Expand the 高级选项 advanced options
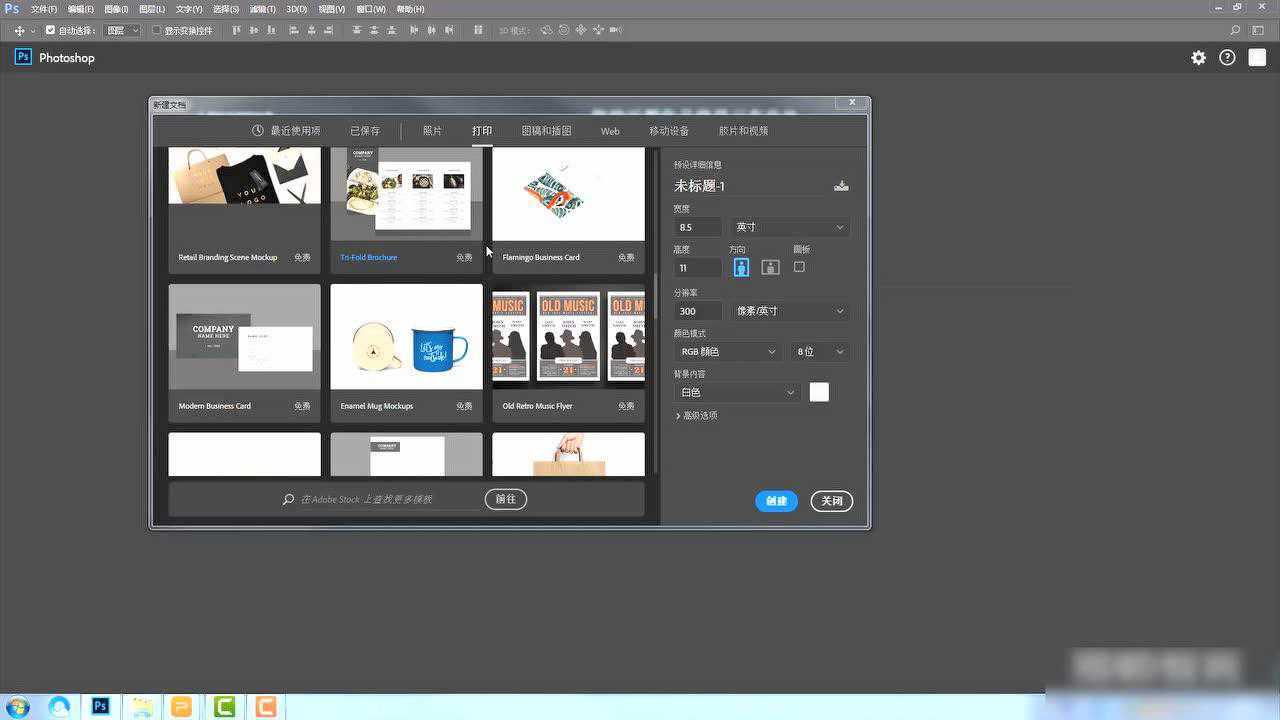 coord(697,415)
